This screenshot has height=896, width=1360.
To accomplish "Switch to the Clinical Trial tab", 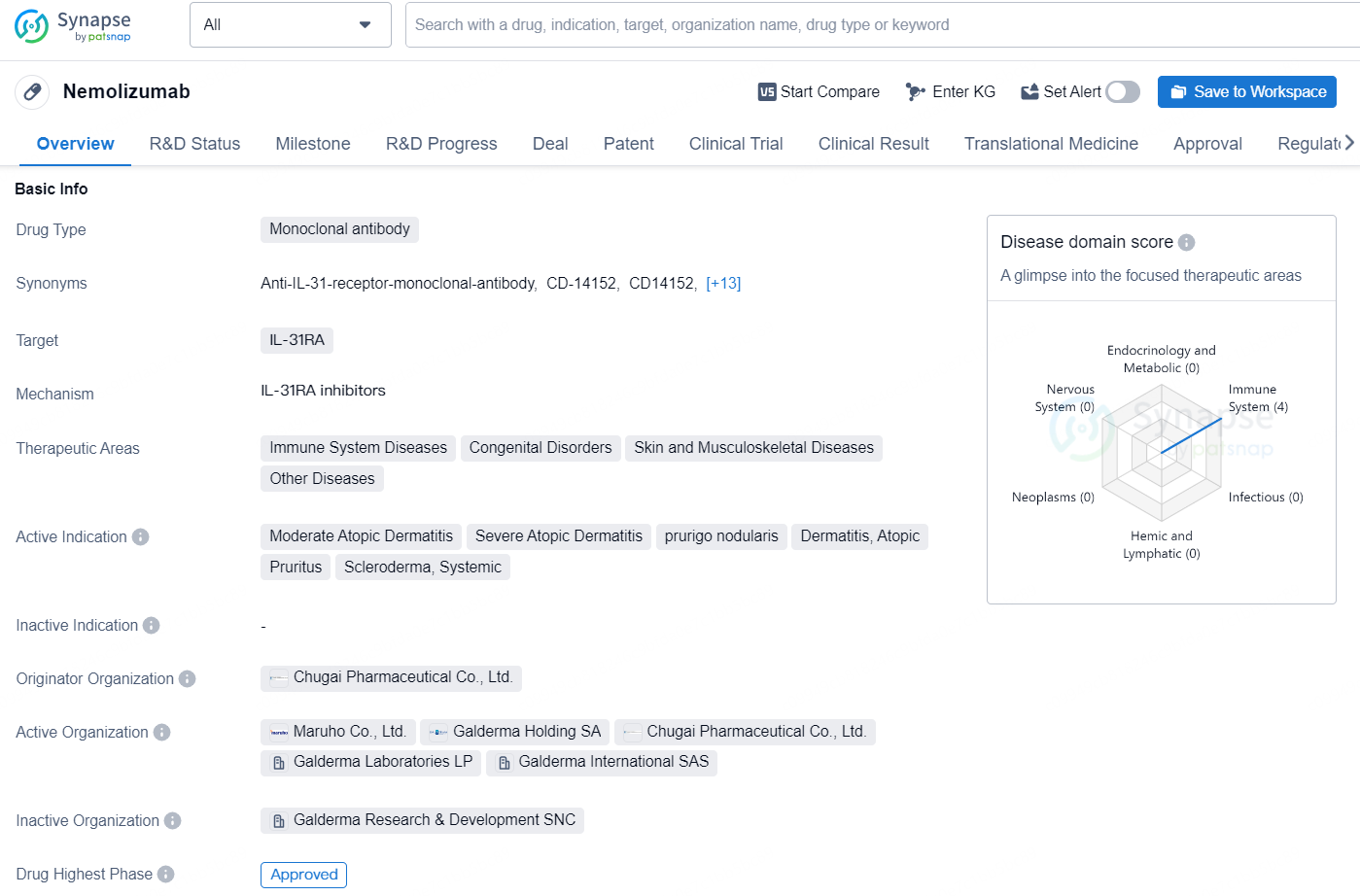I will click(x=735, y=144).
